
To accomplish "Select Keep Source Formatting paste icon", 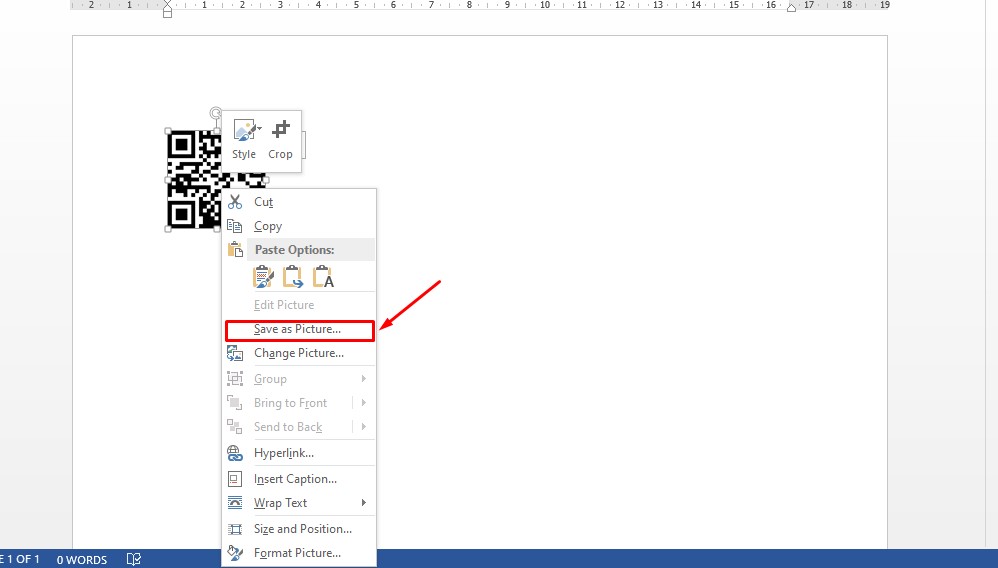I will pos(263,277).
